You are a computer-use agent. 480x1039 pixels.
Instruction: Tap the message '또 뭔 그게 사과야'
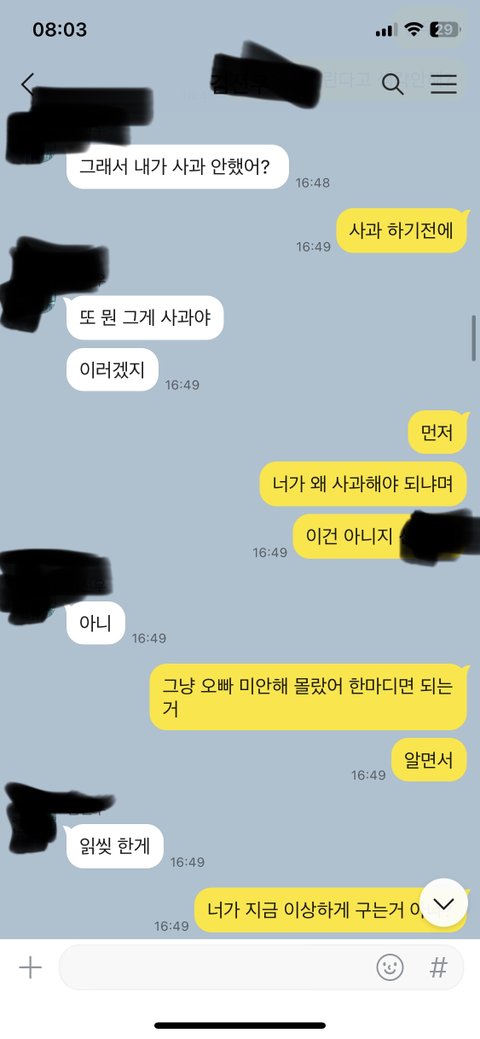pyautogui.click(x=145, y=317)
